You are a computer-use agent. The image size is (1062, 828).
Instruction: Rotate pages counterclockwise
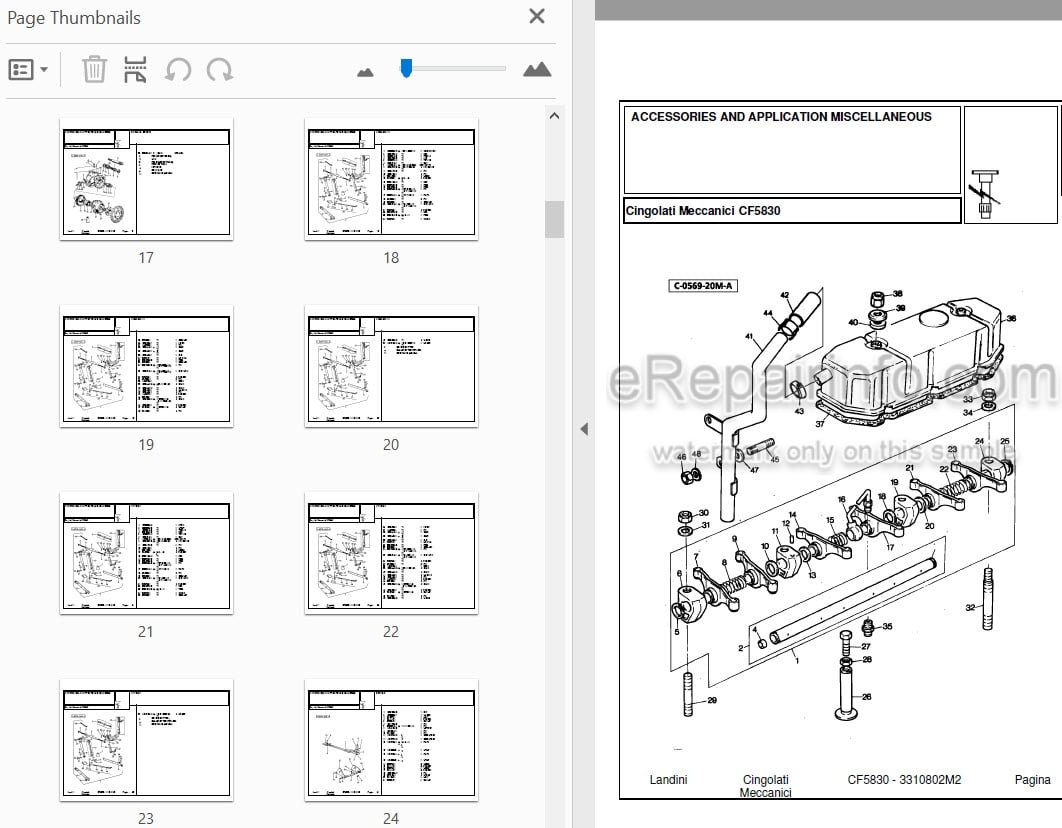pos(177,69)
